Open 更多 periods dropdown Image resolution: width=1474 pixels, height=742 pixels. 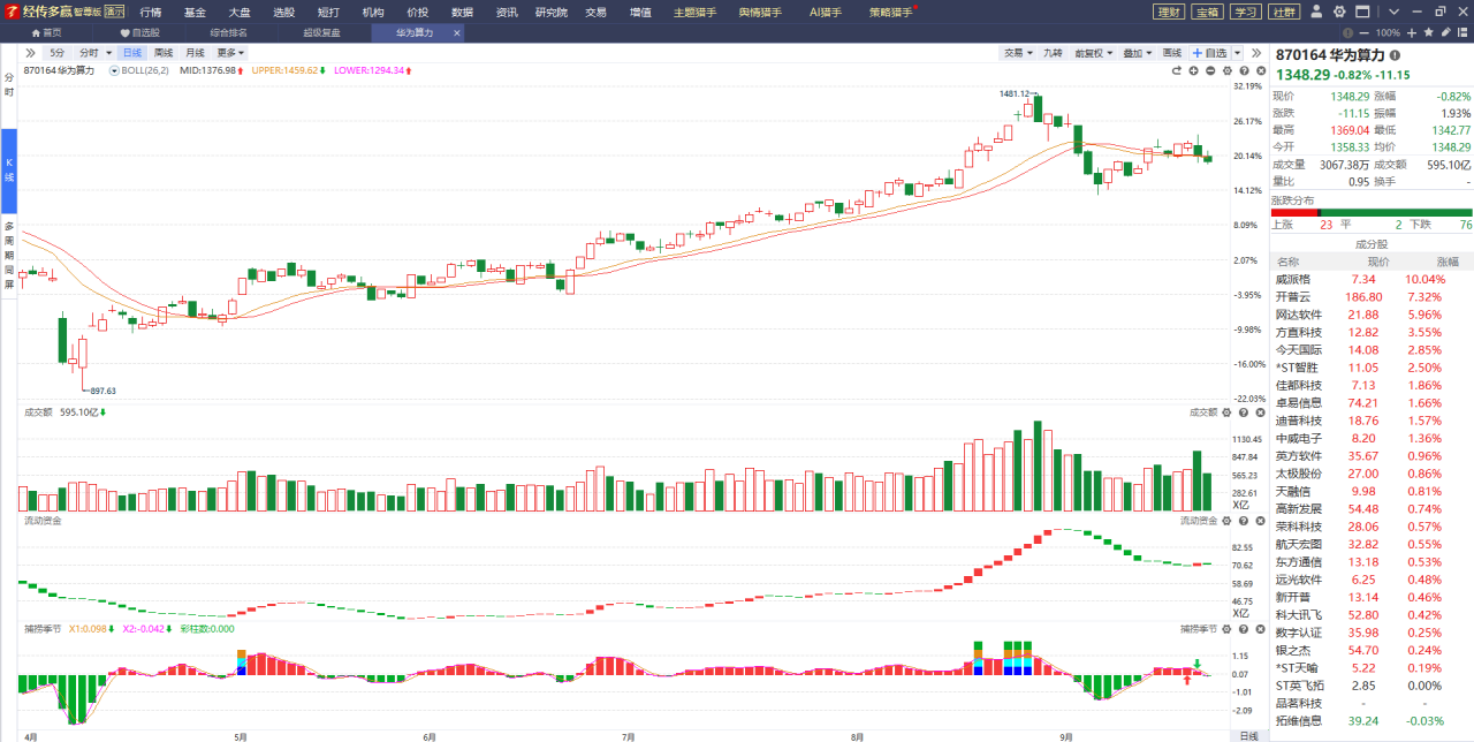(x=230, y=52)
